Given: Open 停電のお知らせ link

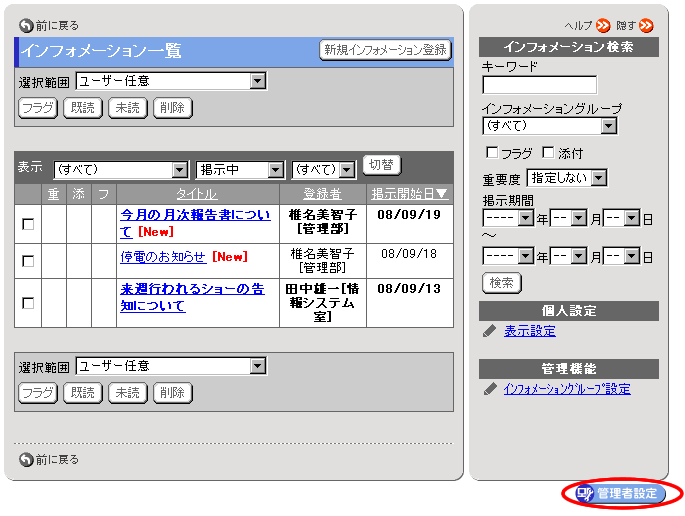Looking at the screenshot, I should point(163,256).
